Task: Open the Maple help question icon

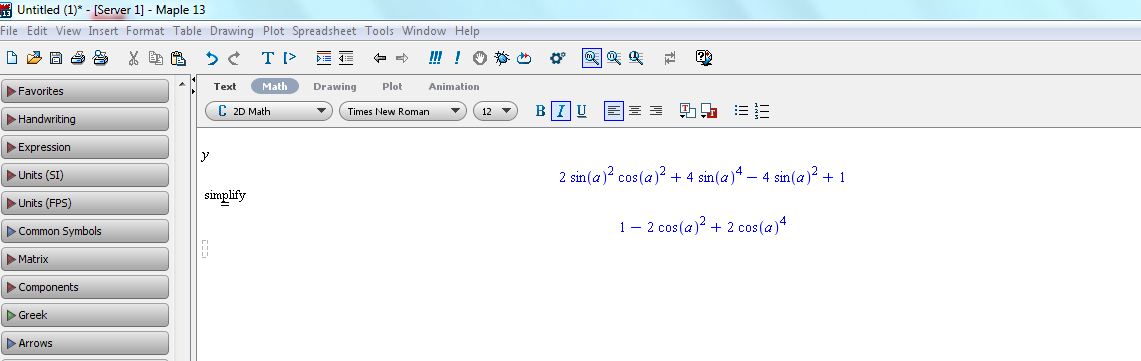Action: [x=704, y=58]
